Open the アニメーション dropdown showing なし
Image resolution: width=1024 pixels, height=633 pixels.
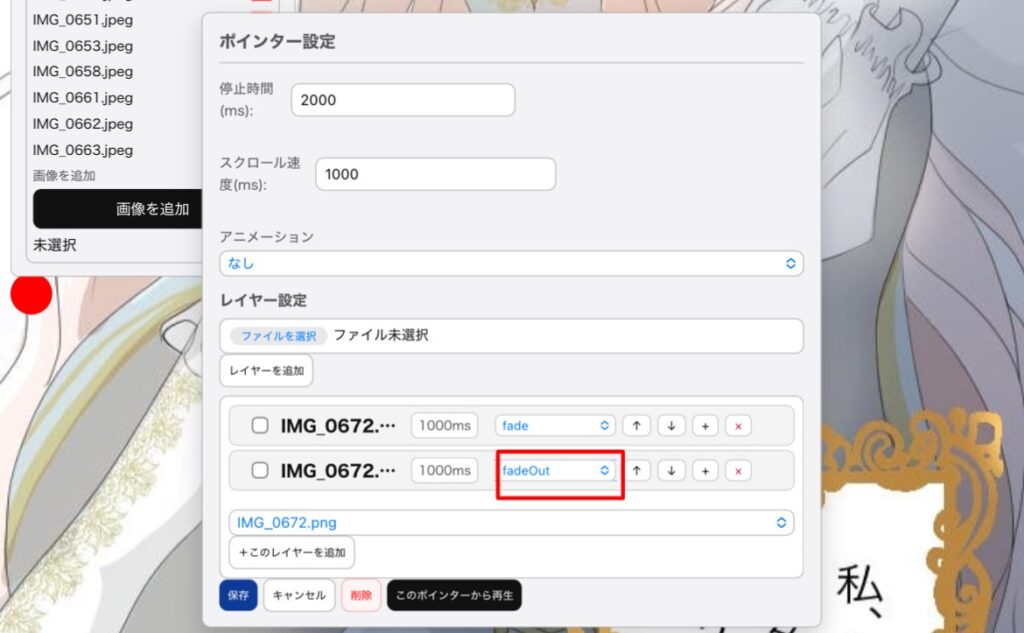[511, 263]
